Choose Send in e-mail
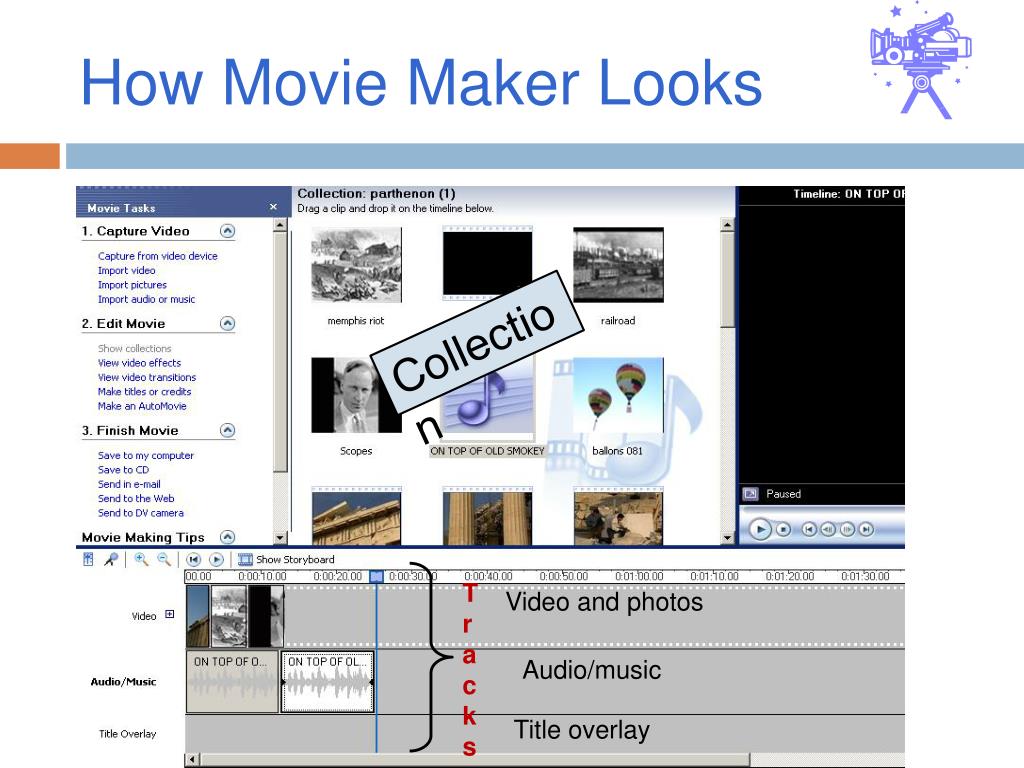This screenshot has width=1024, height=768. 129,485
